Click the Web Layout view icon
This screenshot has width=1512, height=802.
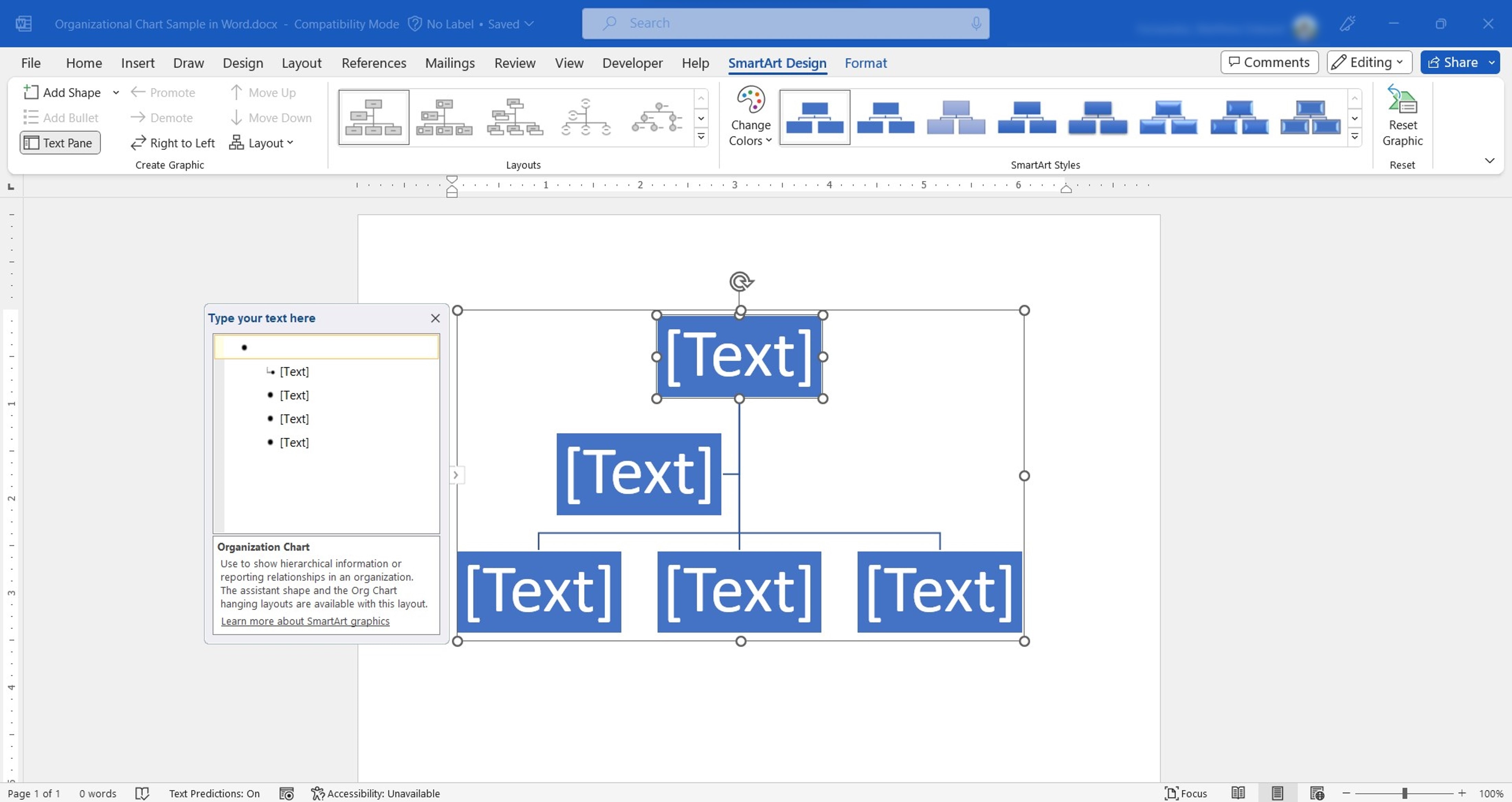coord(1316,793)
